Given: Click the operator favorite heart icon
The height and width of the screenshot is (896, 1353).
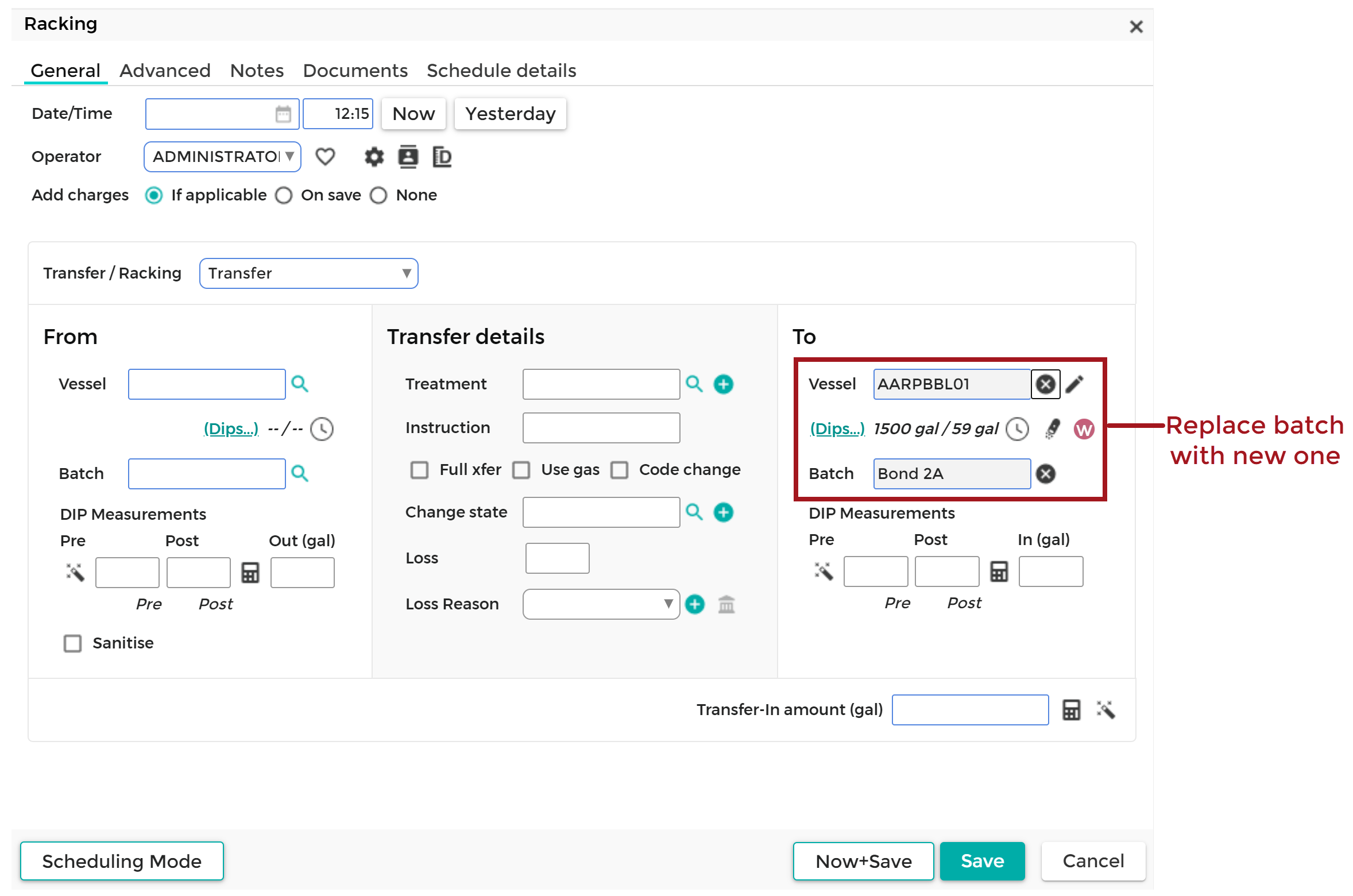Looking at the screenshot, I should (325, 156).
